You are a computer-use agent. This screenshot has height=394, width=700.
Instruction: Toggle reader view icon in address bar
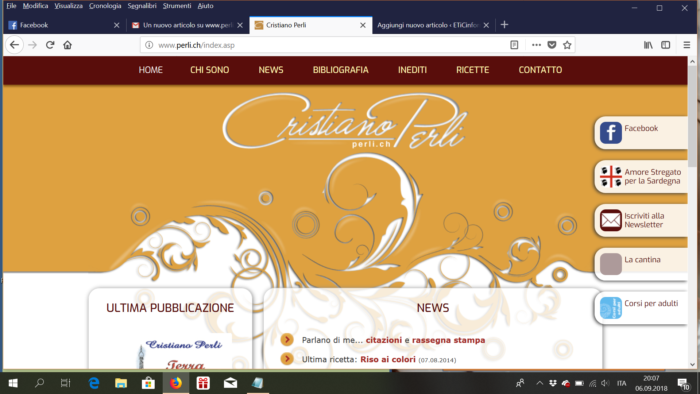click(514, 45)
